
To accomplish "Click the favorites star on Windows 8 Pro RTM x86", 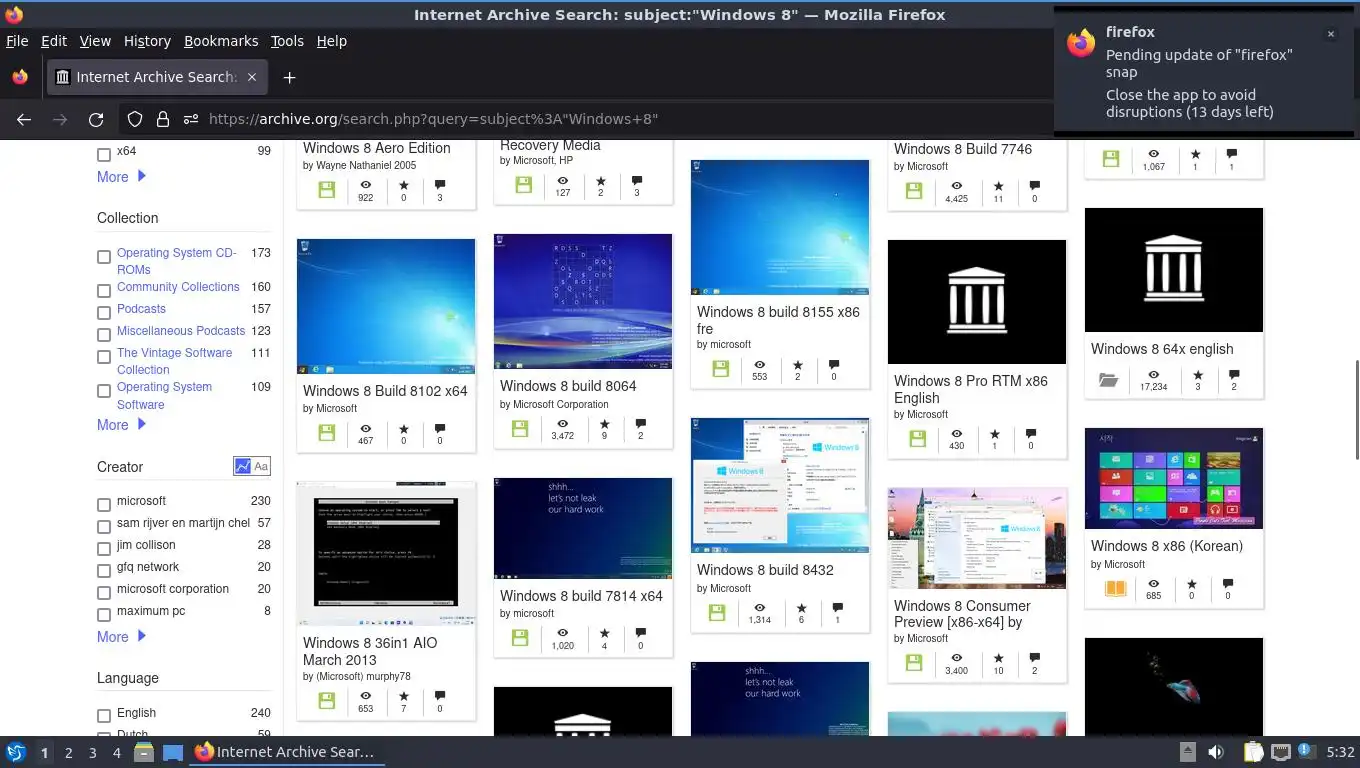I will click(x=994, y=434).
